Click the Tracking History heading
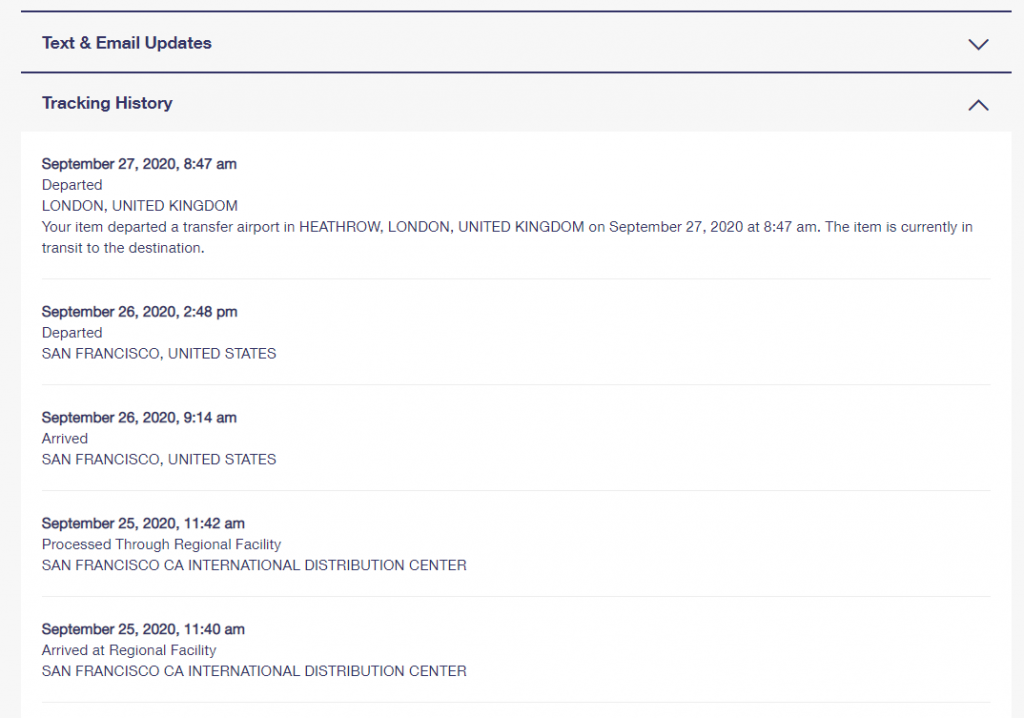Image resolution: width=1024 pixels, height=718 pixels. click(x=107, y=103)
